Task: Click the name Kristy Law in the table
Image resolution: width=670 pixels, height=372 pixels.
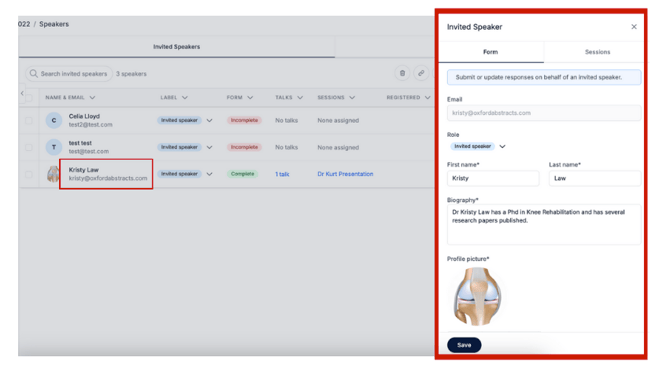Action: point(84,170)
